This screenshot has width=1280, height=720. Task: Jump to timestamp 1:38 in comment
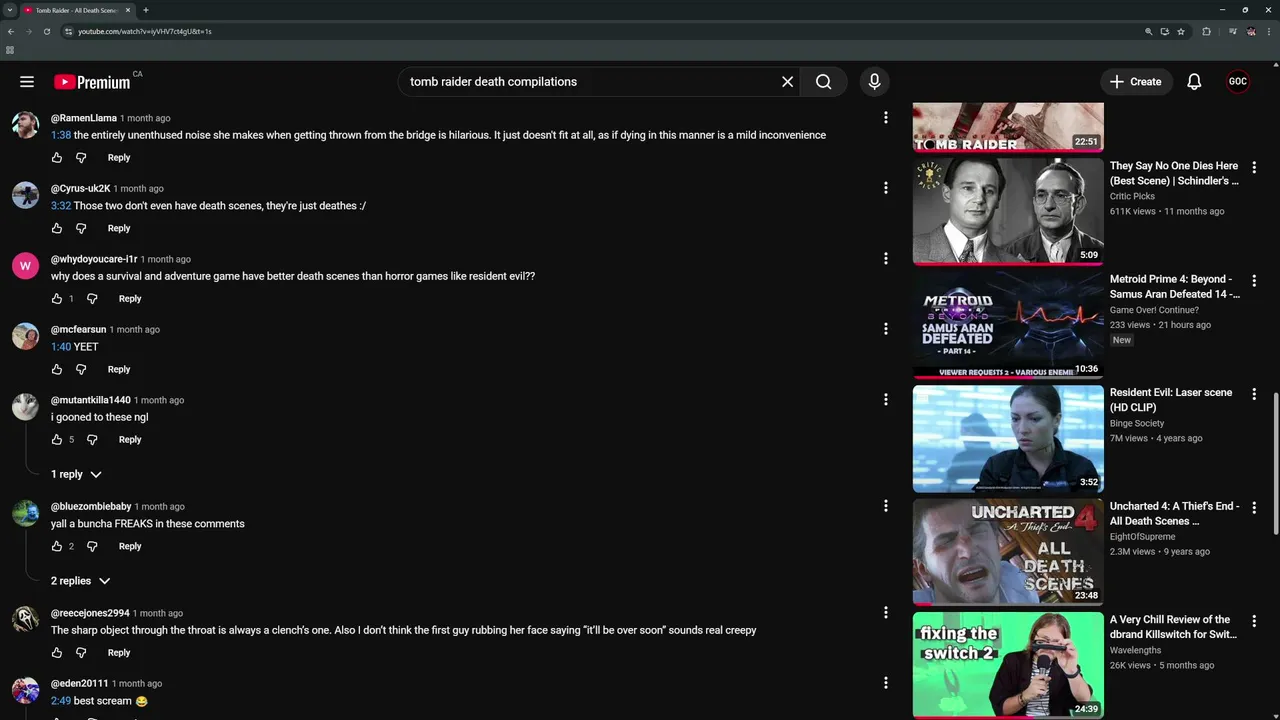61,135
